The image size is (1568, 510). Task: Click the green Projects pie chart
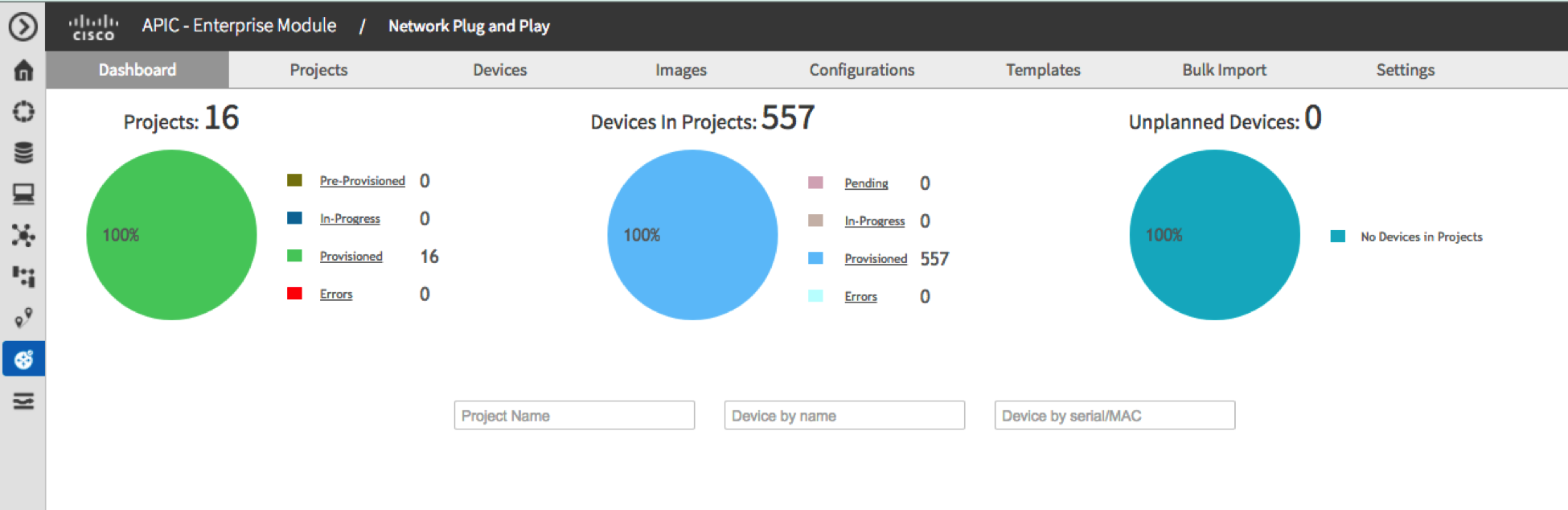171,235
